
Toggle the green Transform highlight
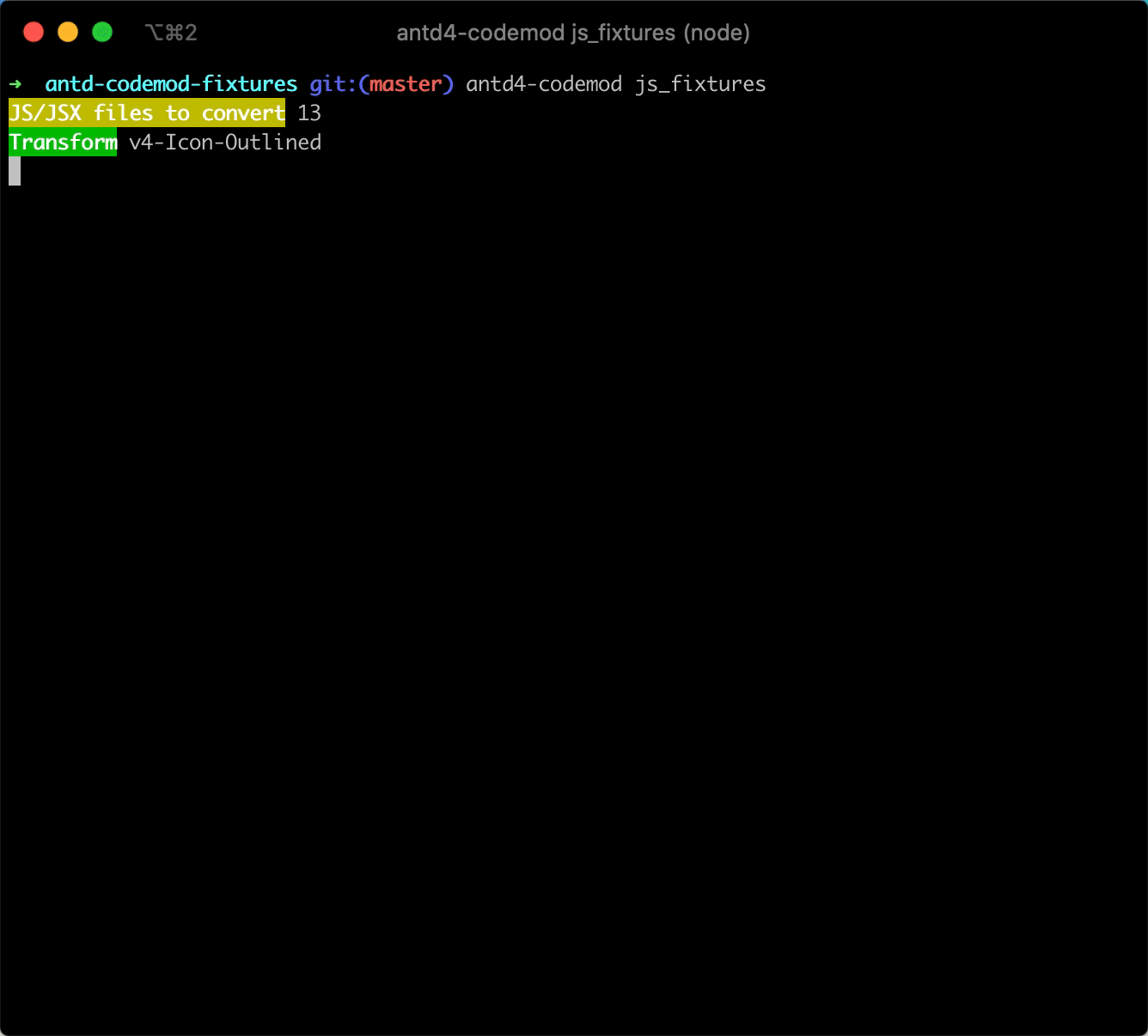click(x=63, y=142)
